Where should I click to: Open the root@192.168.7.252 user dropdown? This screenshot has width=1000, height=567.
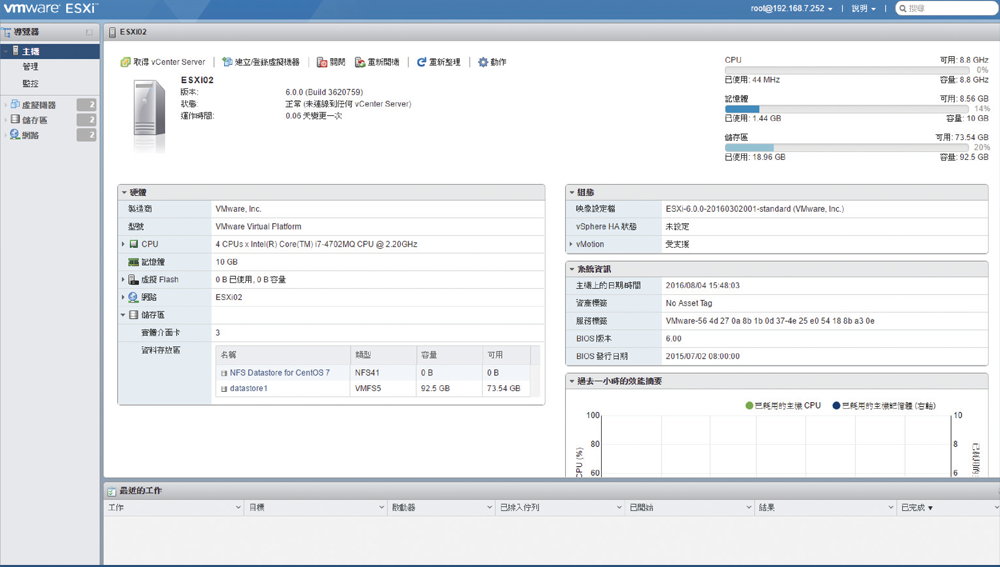point(791,8)
